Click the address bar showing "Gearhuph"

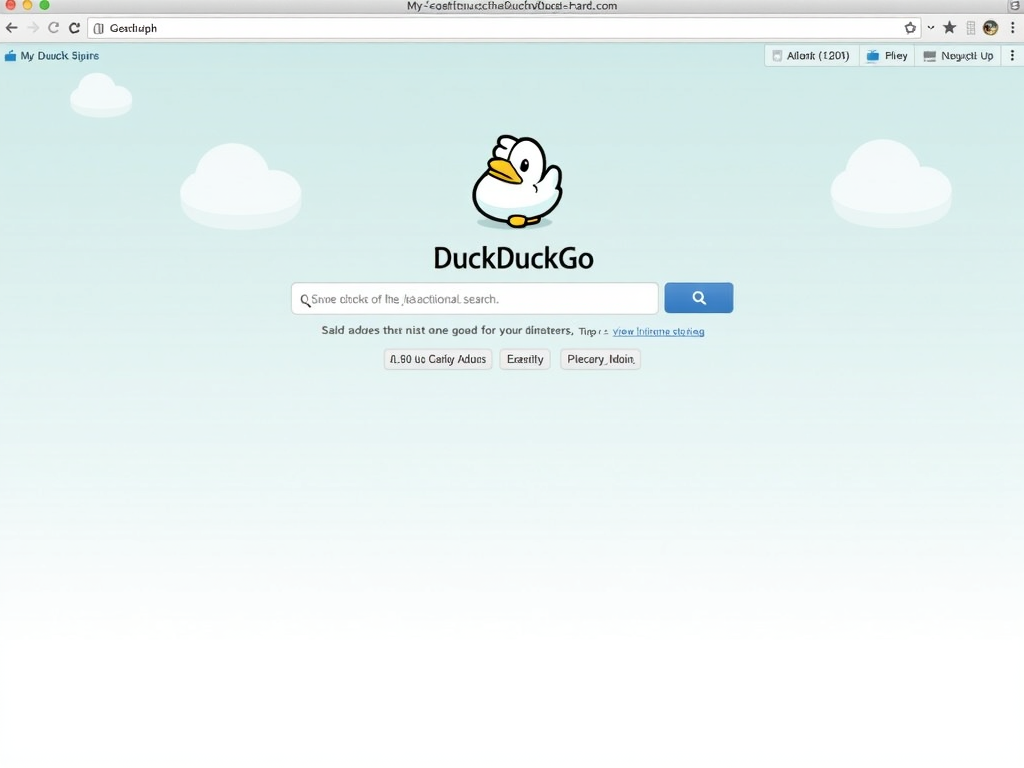504,28
